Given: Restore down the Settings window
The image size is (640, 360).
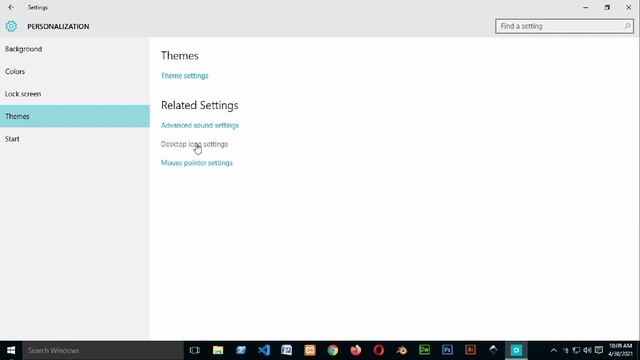Looking at the screenshot, I should (607, 7).
